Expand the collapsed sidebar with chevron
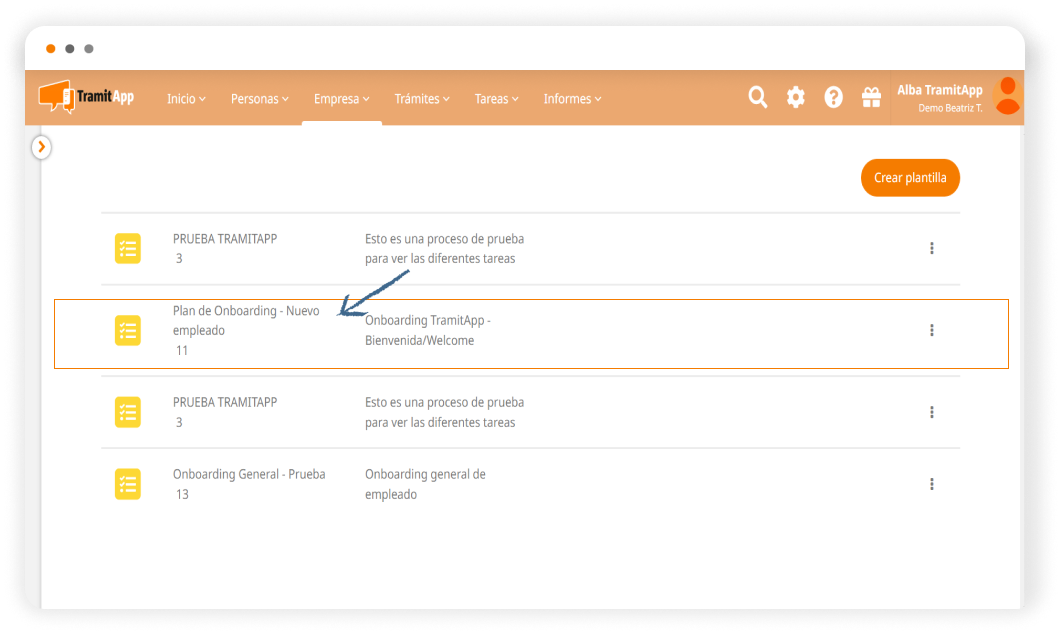The image size is (1061, 634). pos(41,147)
